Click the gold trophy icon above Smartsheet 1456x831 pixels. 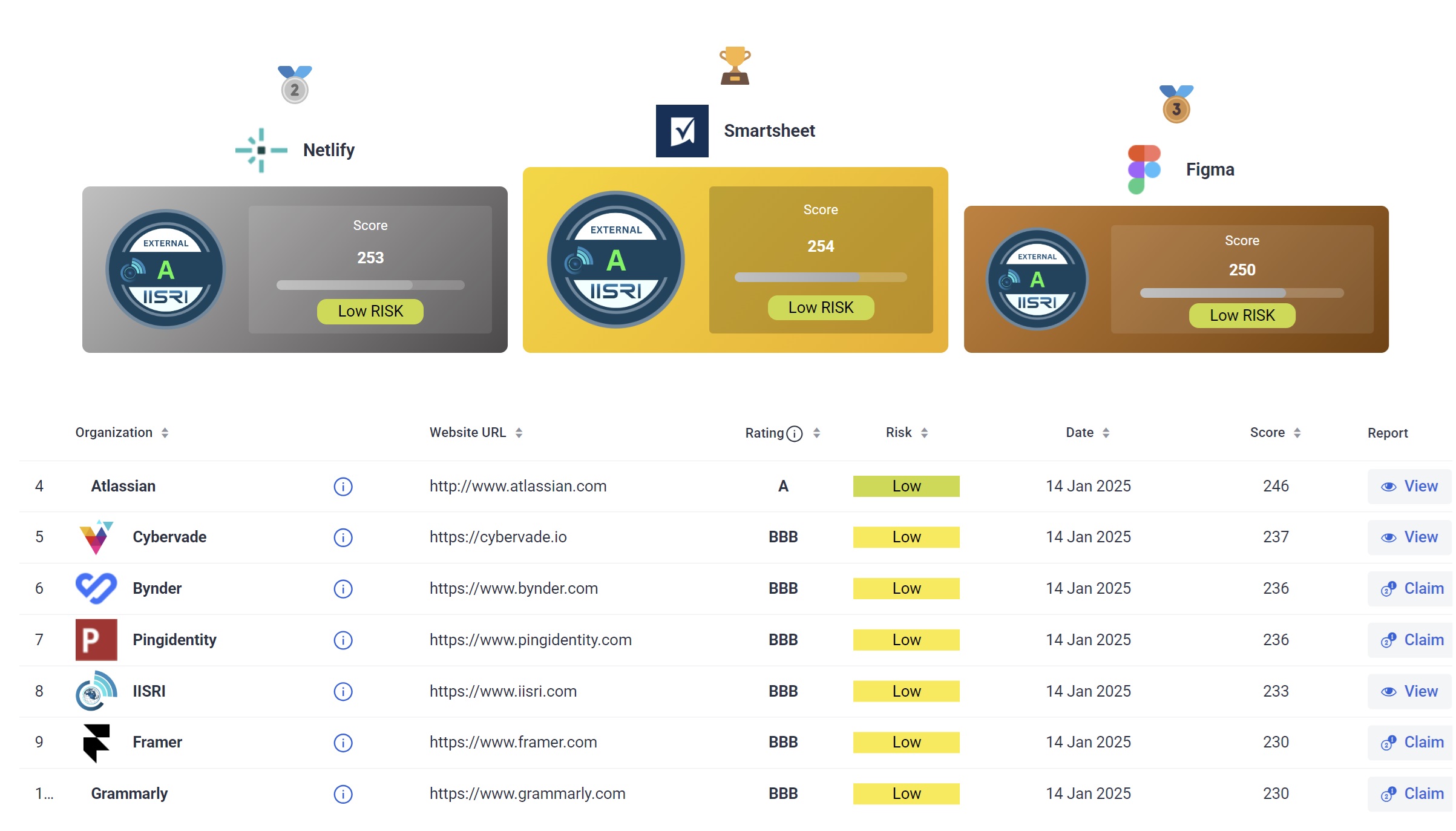point(735,65)
